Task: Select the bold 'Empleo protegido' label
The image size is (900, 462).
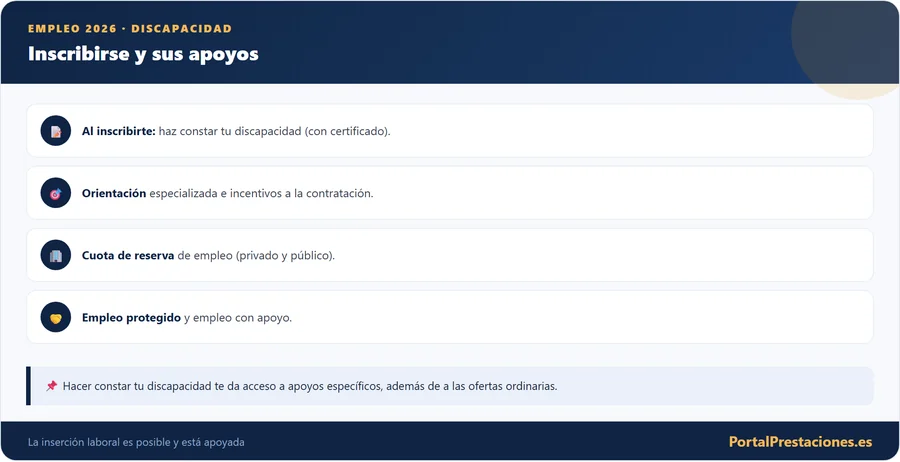Action: pos(131,317)
